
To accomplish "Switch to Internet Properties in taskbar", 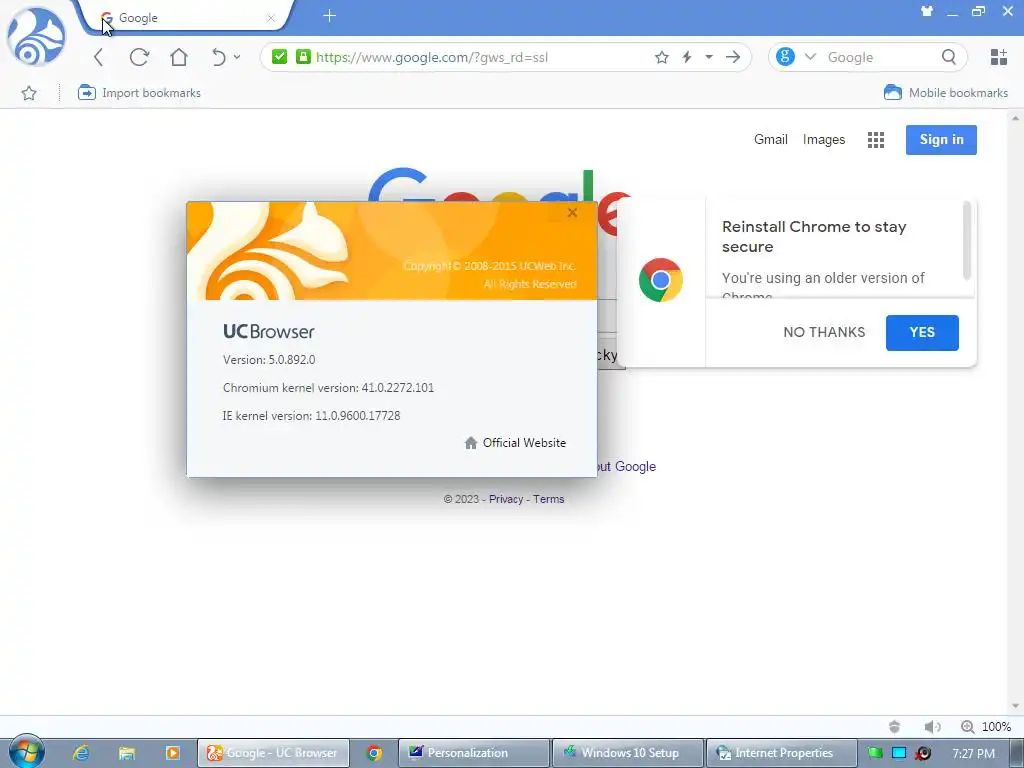I will [782, 753].
